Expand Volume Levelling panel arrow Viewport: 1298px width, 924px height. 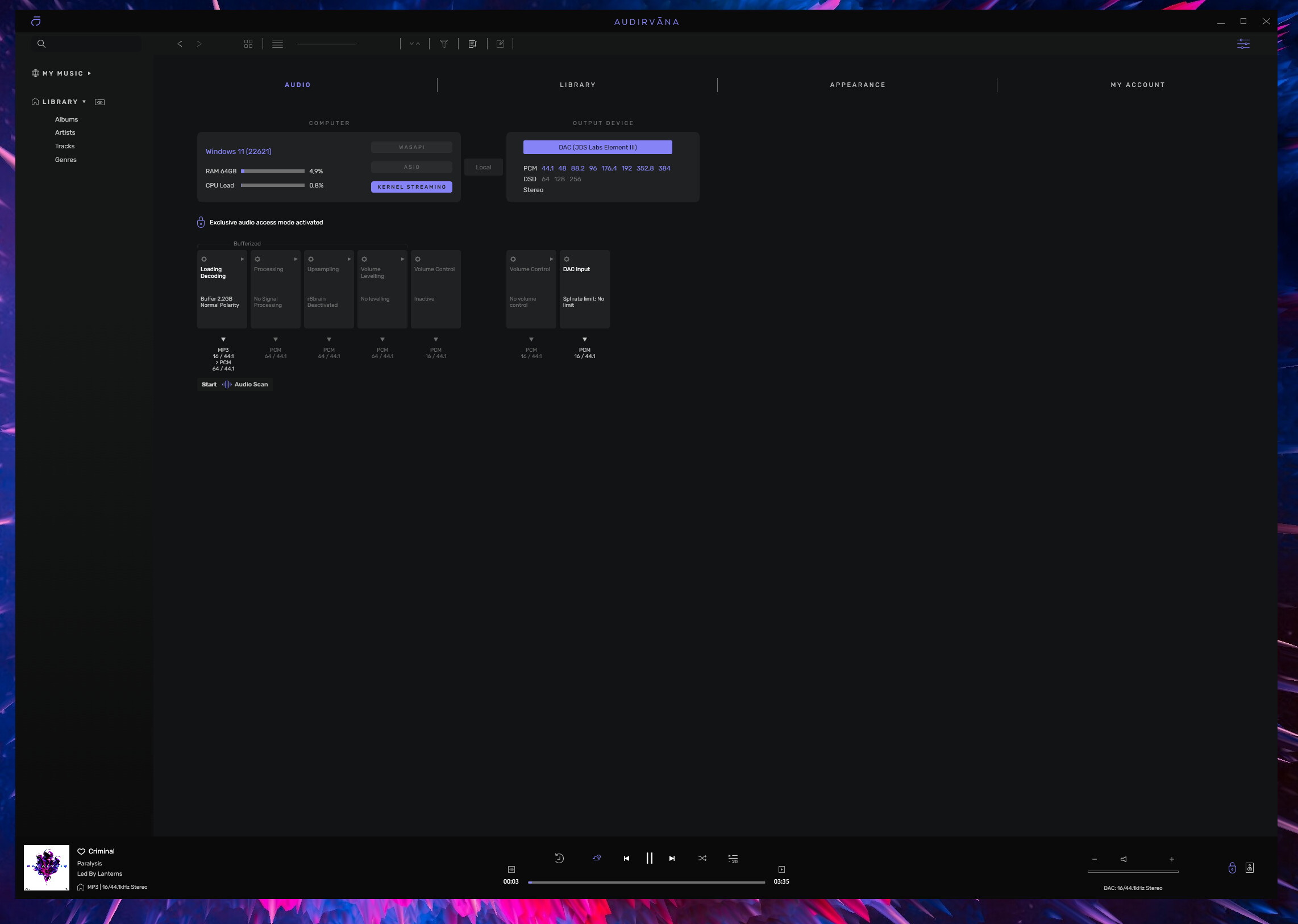pyautogui.click(x=402, y=260)
